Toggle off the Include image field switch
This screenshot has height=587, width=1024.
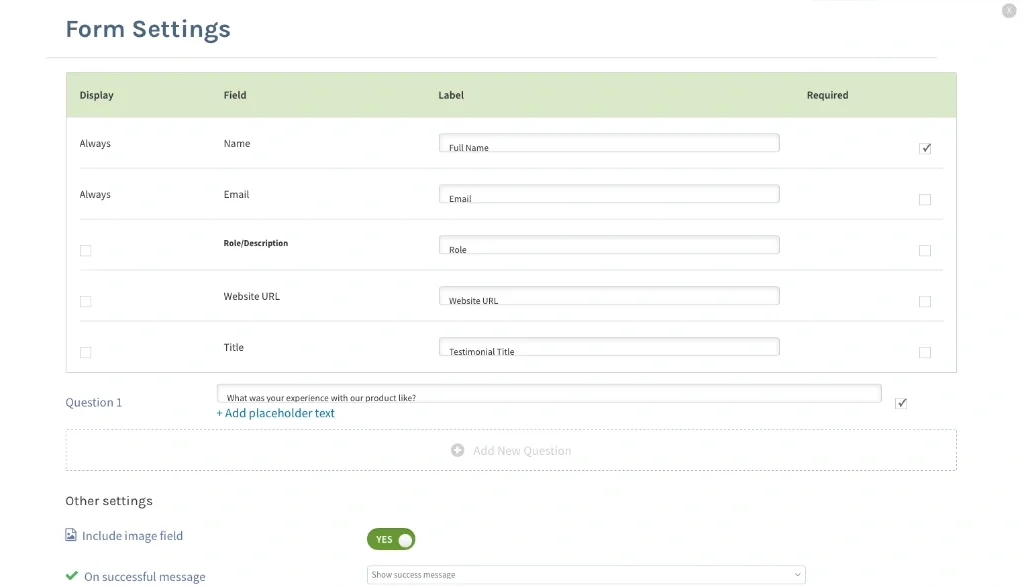(391, 540)
